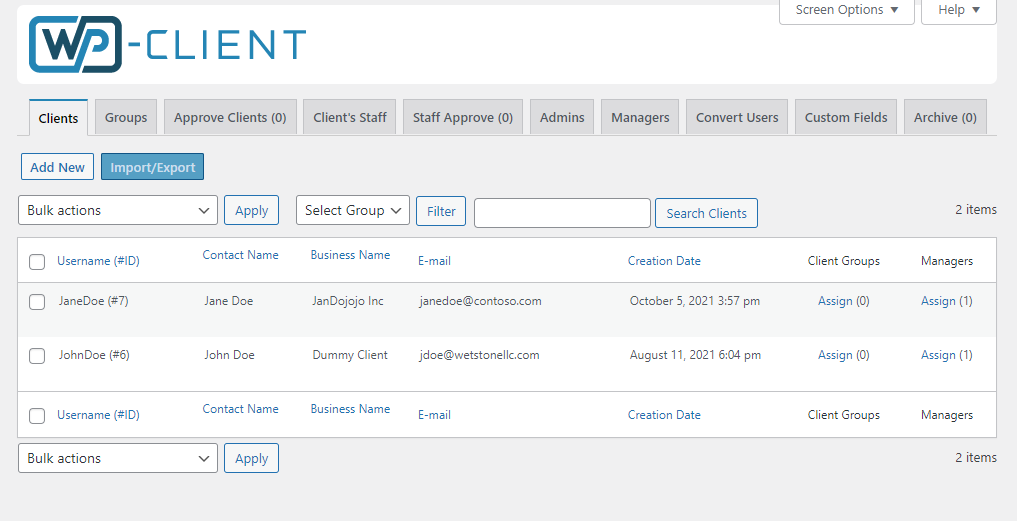Open the bottom Bulk actions dropdown
This screenshot has width=1017, height=521.
point(118,458)
